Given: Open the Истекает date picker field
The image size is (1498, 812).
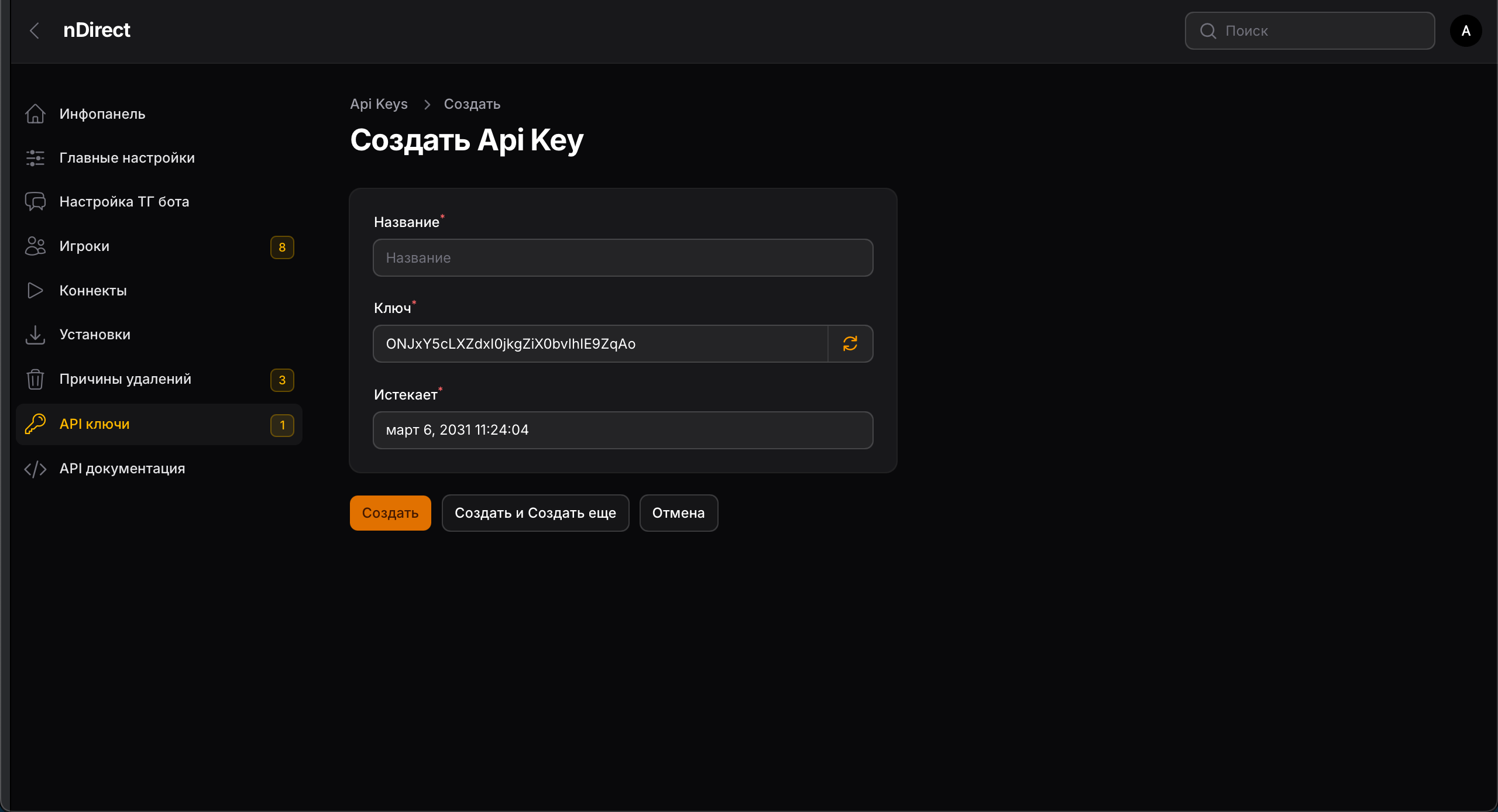Looking at the screenshot, I should (623, 430).
